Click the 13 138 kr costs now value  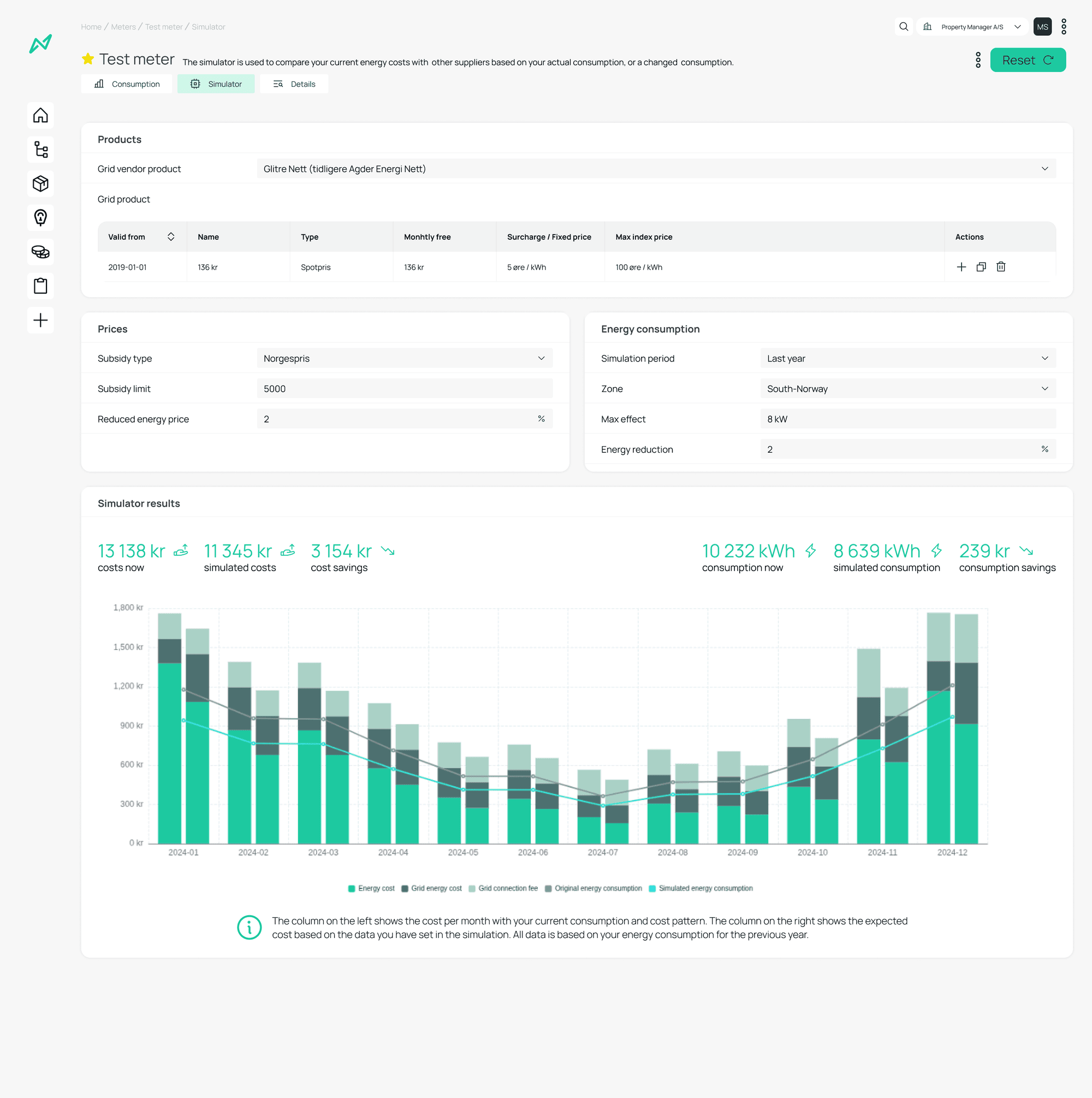point(131,551)
